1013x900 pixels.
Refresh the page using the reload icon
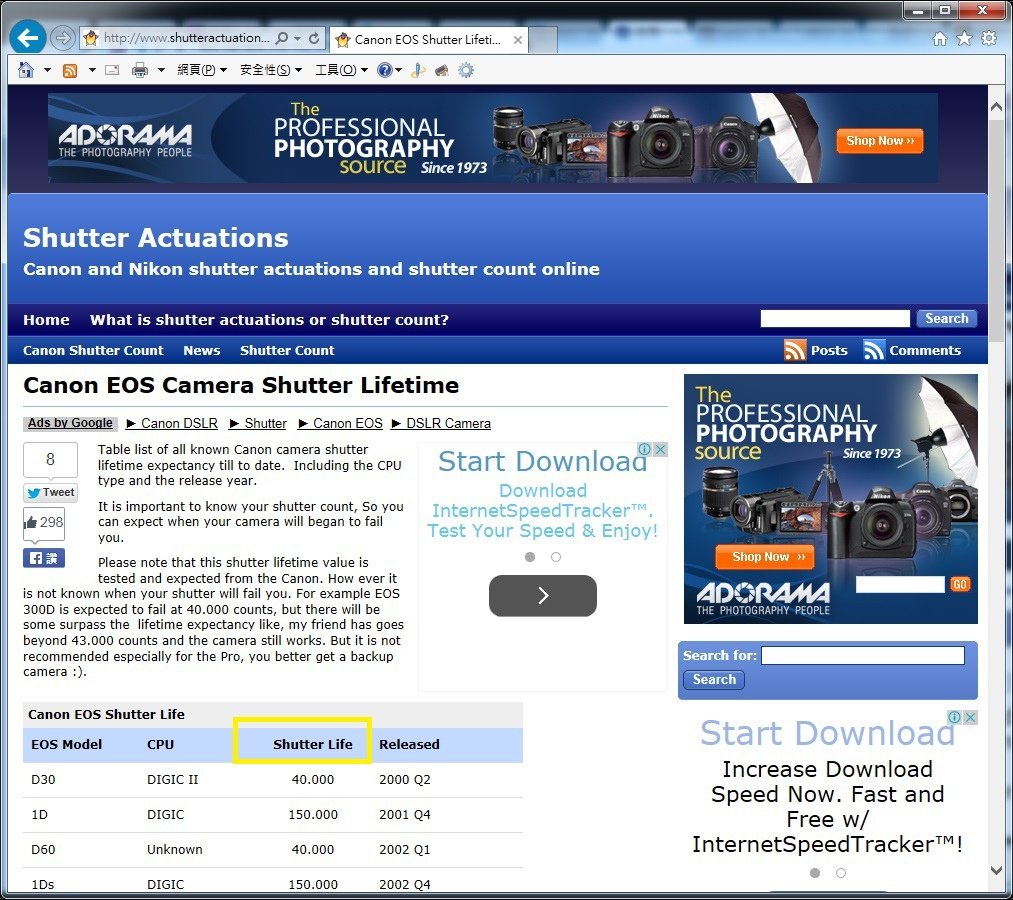tap(314, 38)
